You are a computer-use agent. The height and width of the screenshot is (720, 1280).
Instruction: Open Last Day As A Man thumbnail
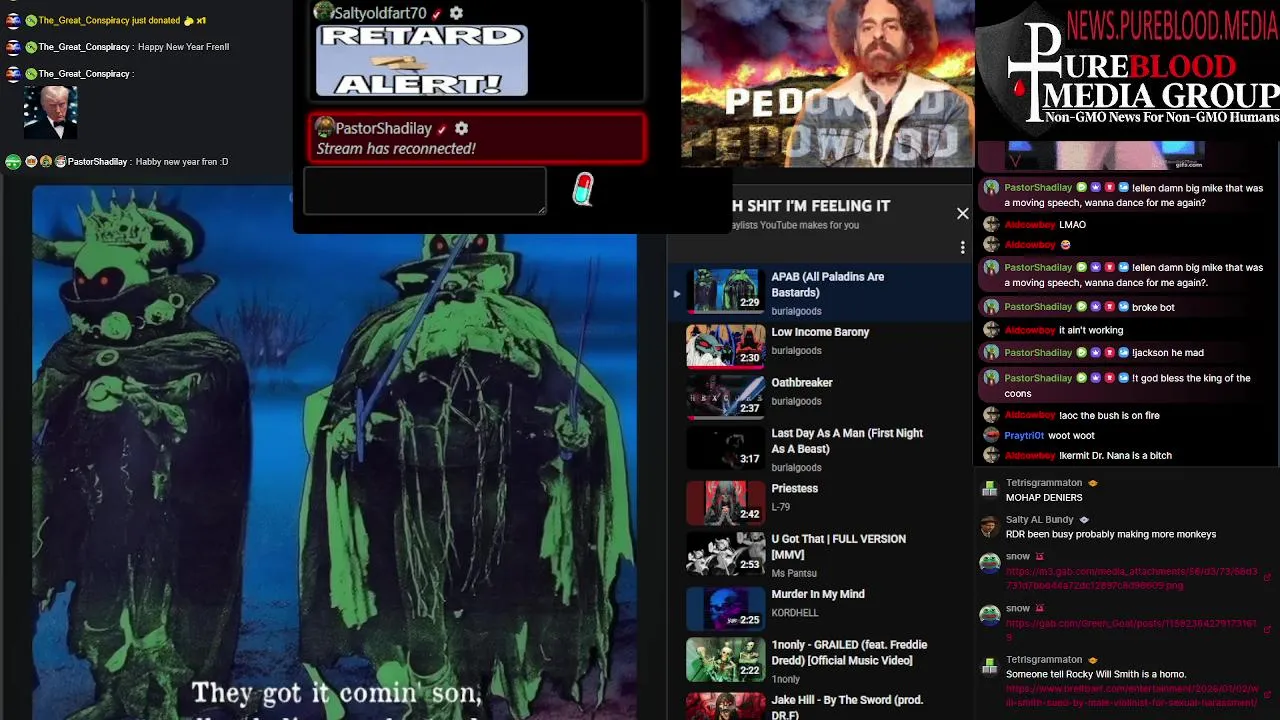(x=725, y=447)
